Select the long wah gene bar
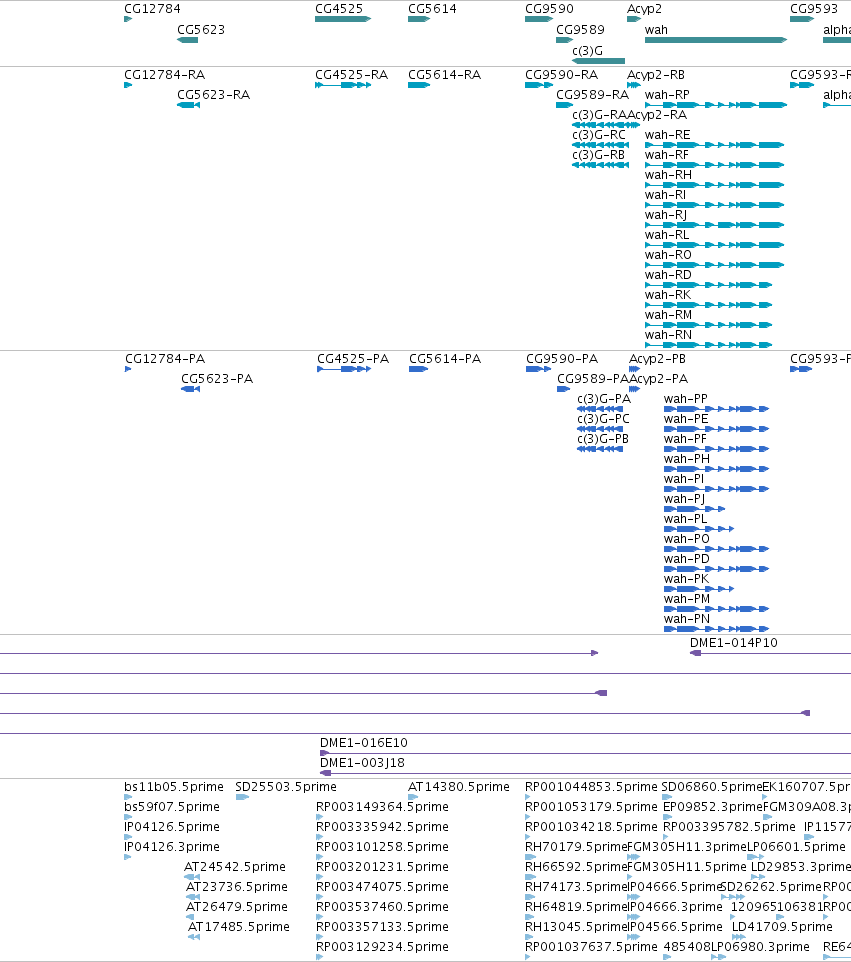 point(715,40)
